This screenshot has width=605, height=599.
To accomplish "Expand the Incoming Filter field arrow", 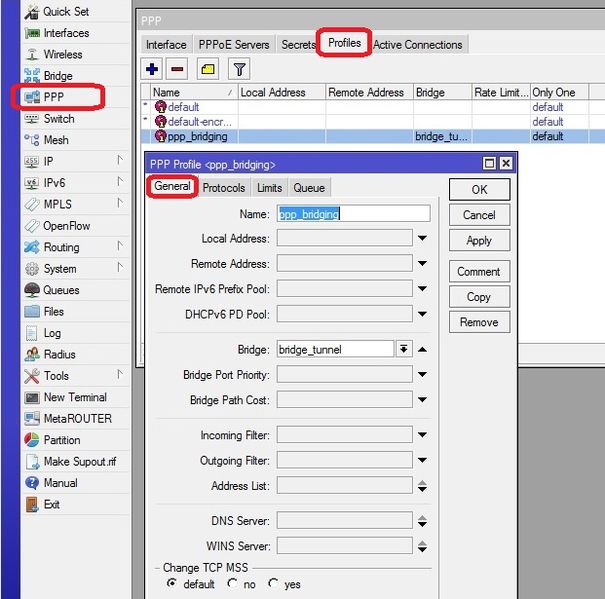I will [x=422, y=436].
